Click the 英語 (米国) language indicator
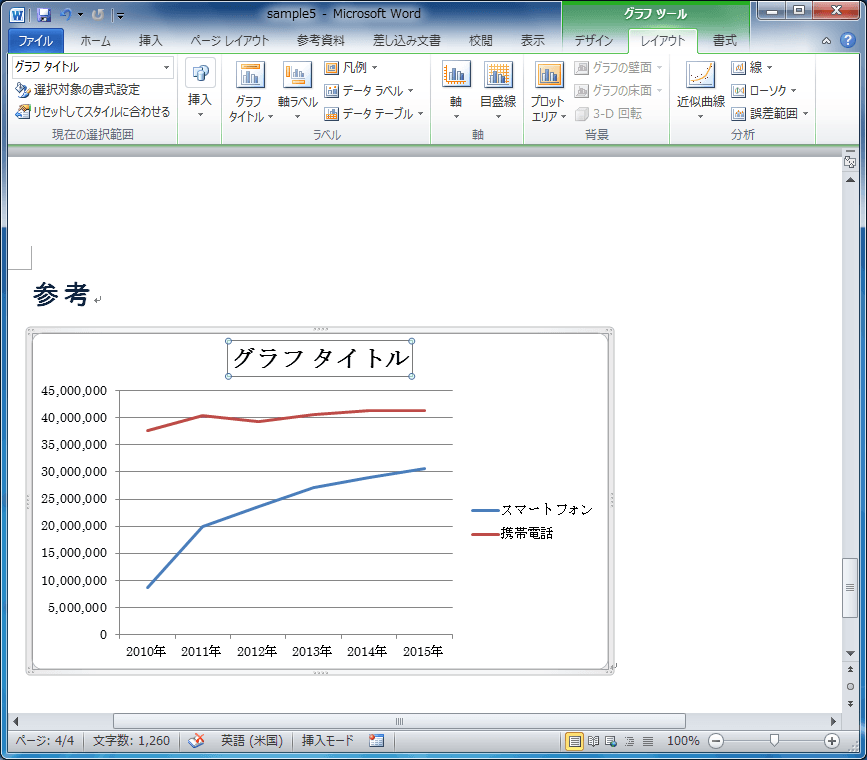 pos(252,741)
